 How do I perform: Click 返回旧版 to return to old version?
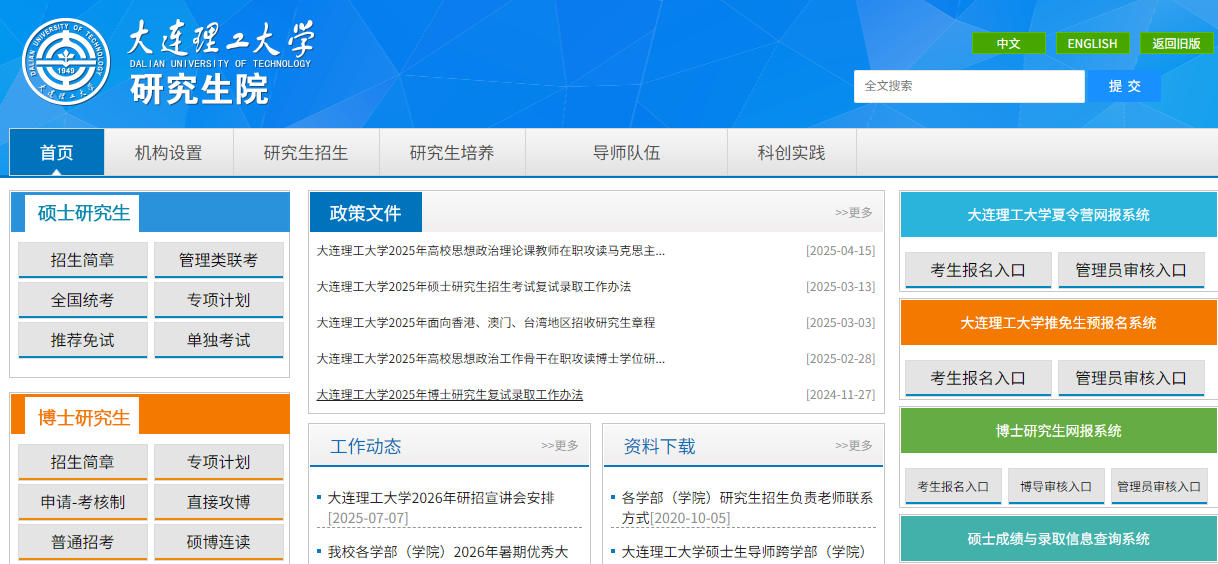(x=1176, y=43)
